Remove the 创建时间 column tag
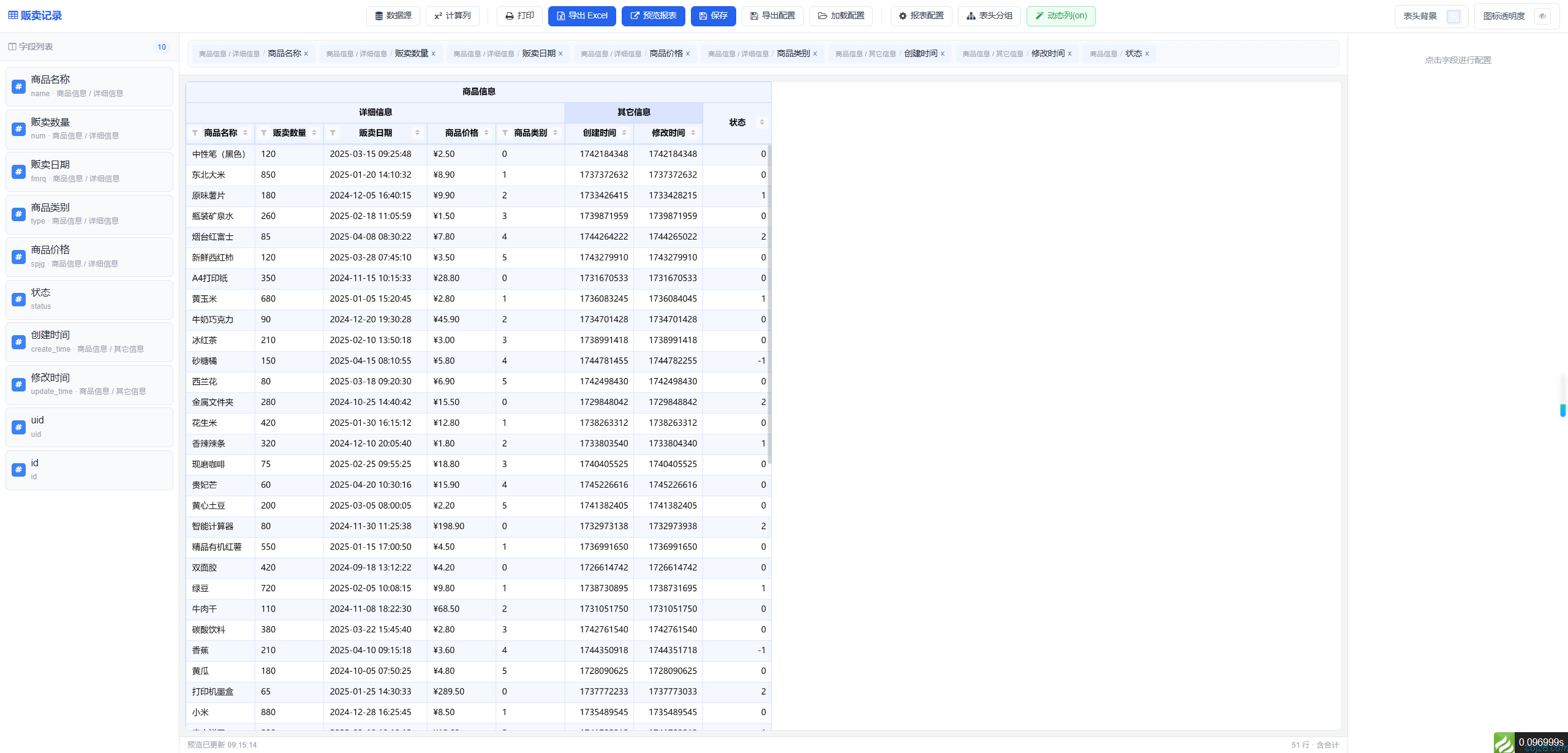1568x753 pixels. [943, 54]
